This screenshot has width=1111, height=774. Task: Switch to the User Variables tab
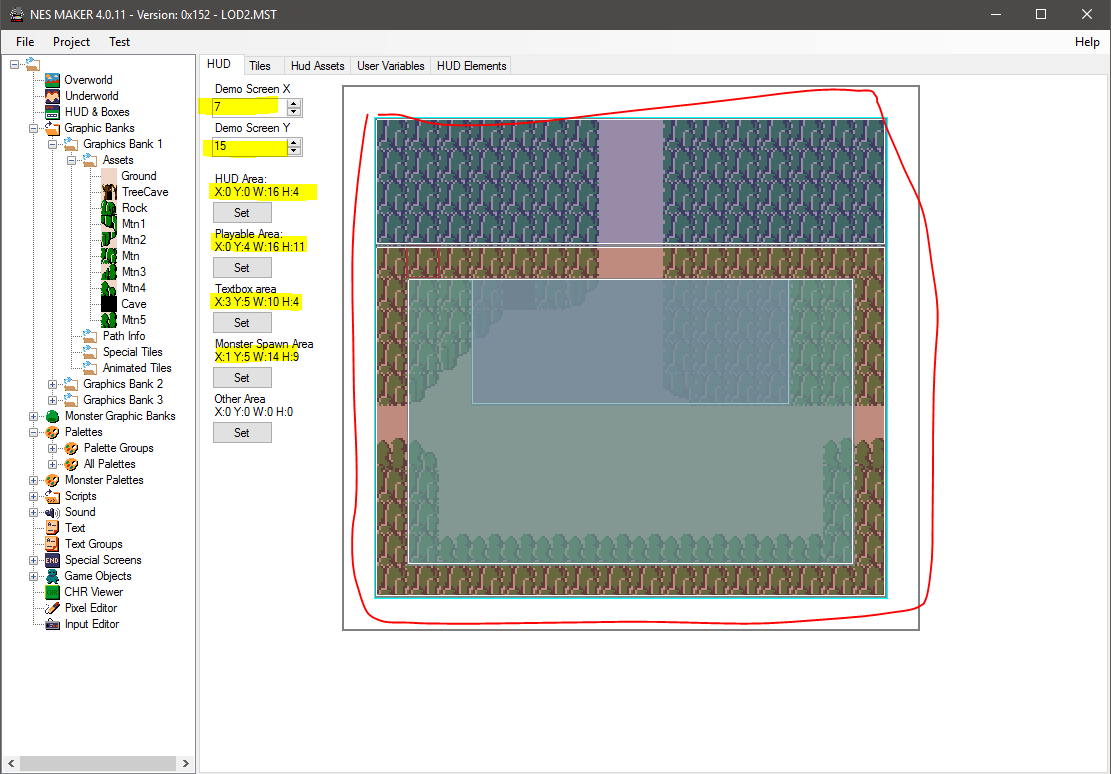390,66
